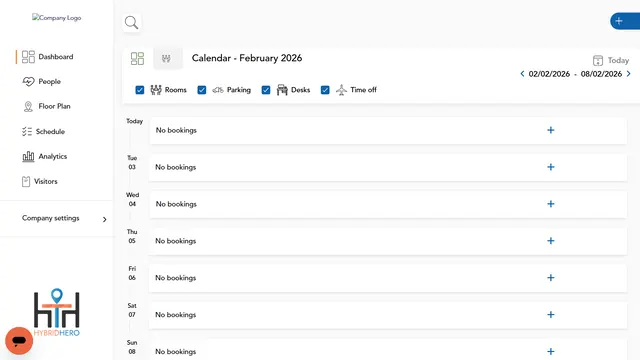This screenshot has width=640, height=360.
Task: Uncheck the Time off filter checkbox
Action: point(325,90)
